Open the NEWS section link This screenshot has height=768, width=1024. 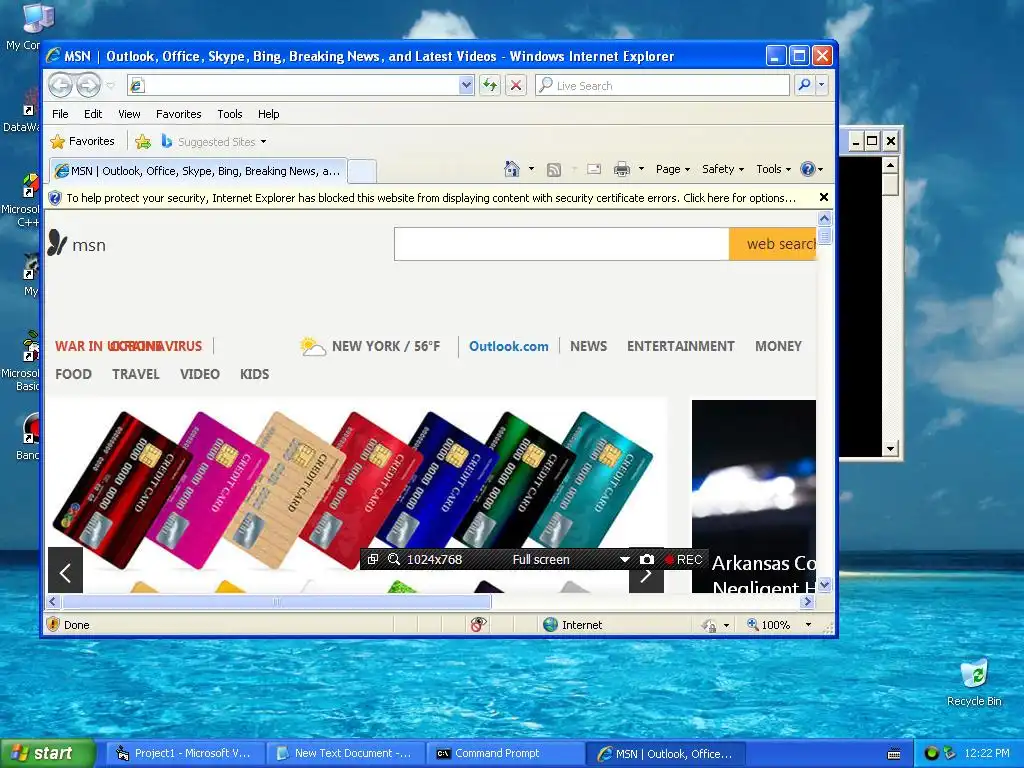[x=588, y=346]
